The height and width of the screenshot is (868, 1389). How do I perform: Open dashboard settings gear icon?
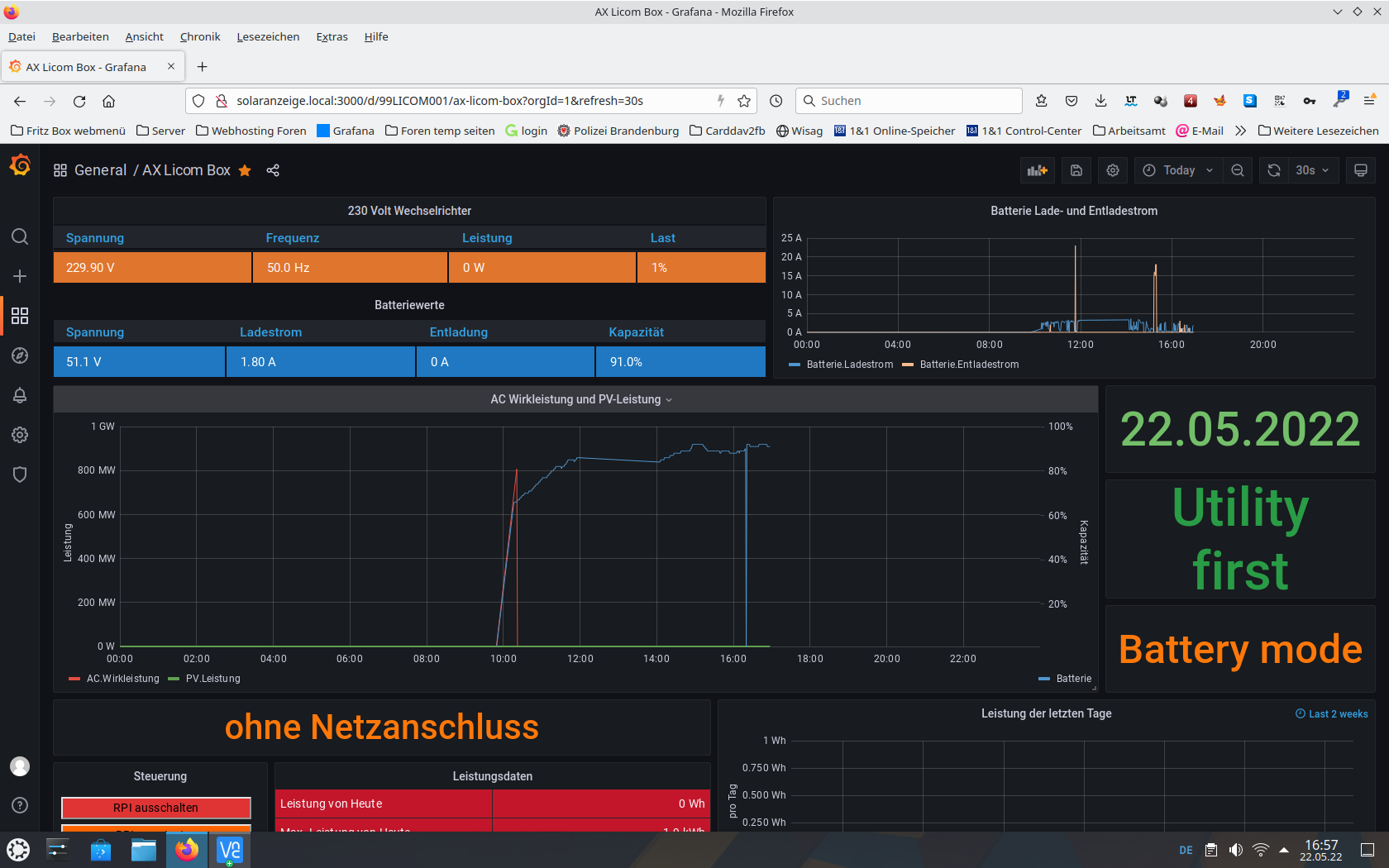click(1113, 170)
